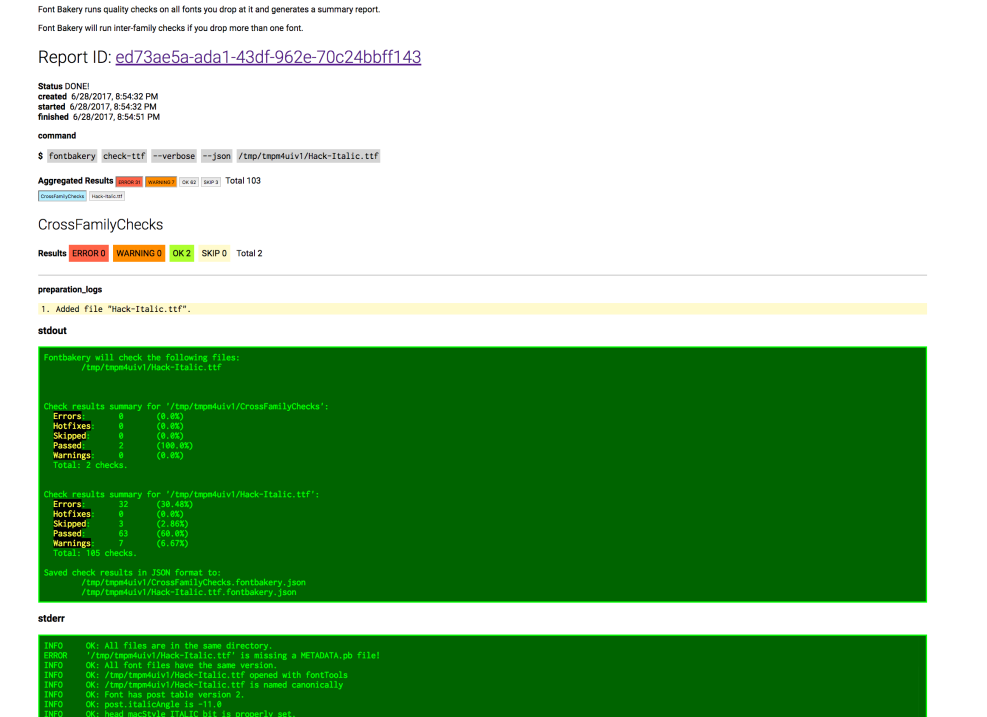This screenshot has width=987, height=717.
Task: Click the Hack-Italic.ttf file path argument
Action: click(309, 156)
